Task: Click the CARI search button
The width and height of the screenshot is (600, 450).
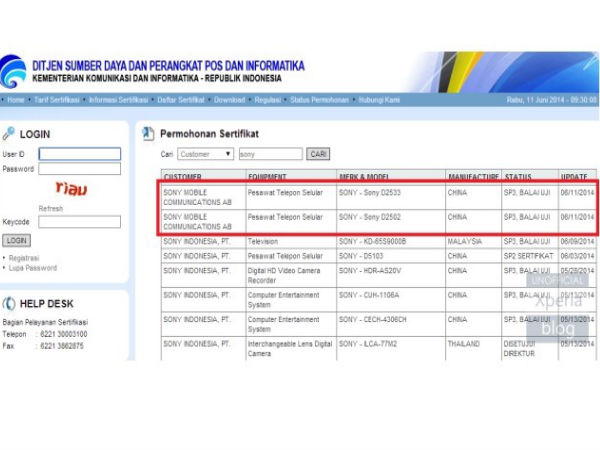Action: tap(318, 154)
